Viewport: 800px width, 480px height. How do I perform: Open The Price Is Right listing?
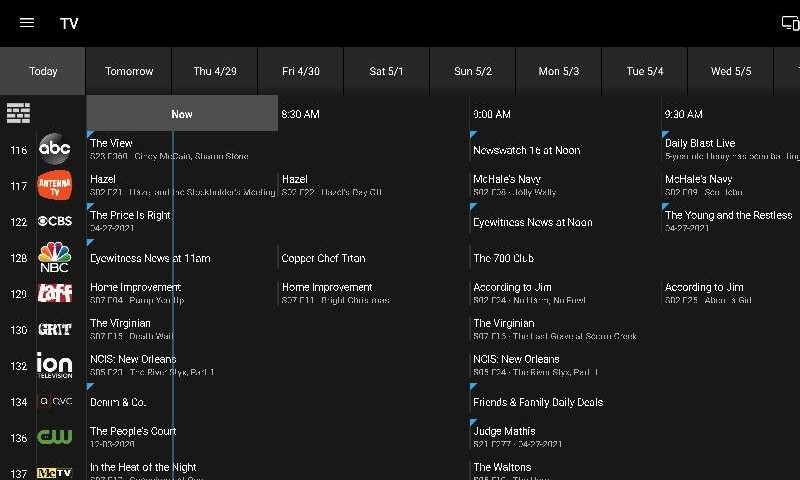[x=180, y=221]
